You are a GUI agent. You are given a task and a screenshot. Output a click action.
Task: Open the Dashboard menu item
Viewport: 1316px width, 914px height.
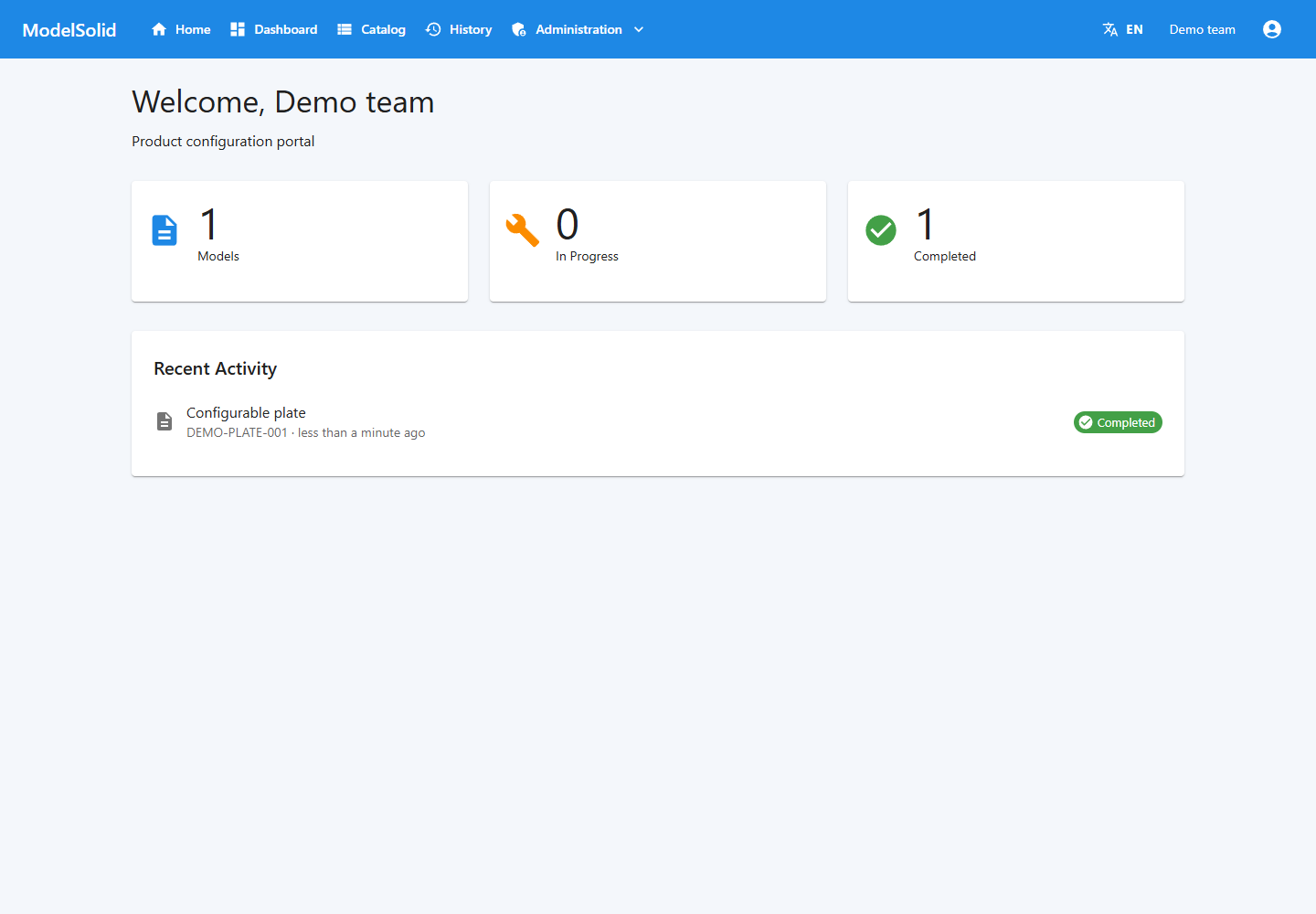click(x=286, y=29)
